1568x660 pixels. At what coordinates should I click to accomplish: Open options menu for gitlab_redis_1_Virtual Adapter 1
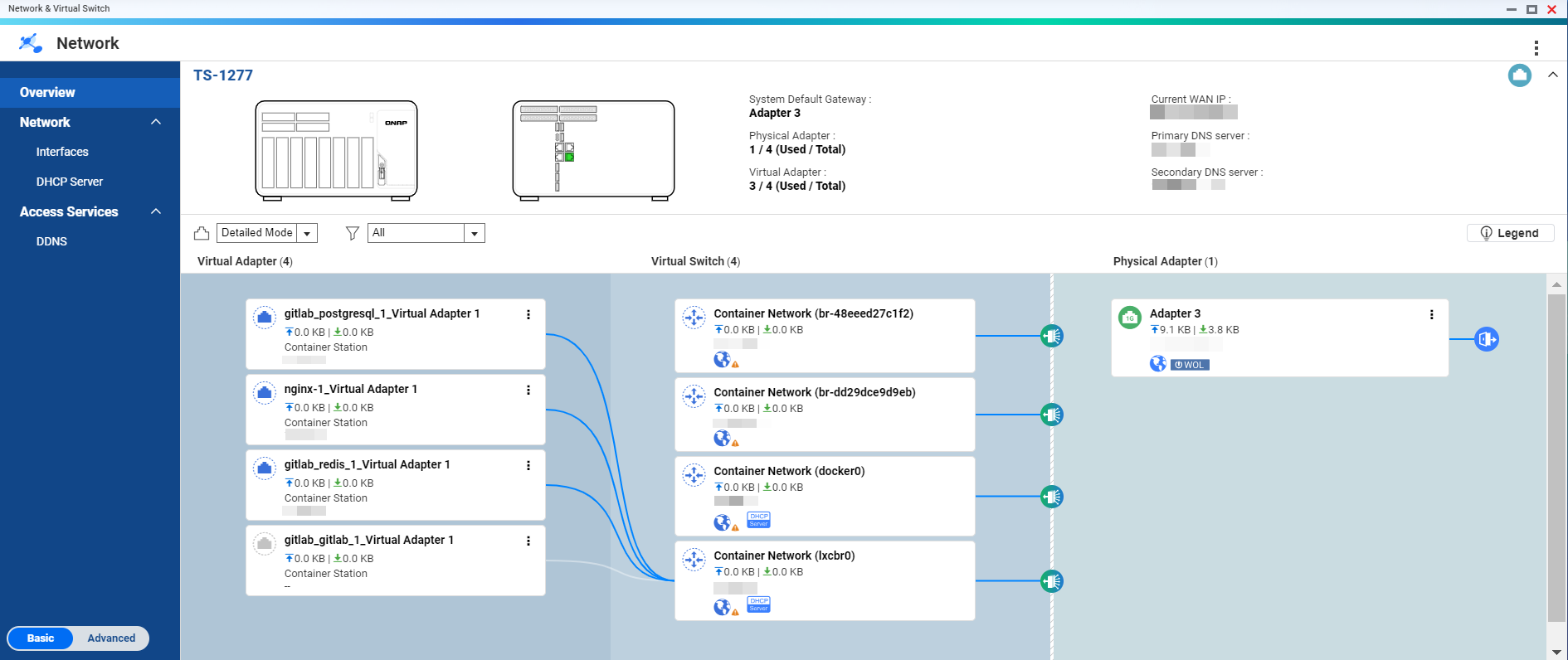click(x=528, y=465)
